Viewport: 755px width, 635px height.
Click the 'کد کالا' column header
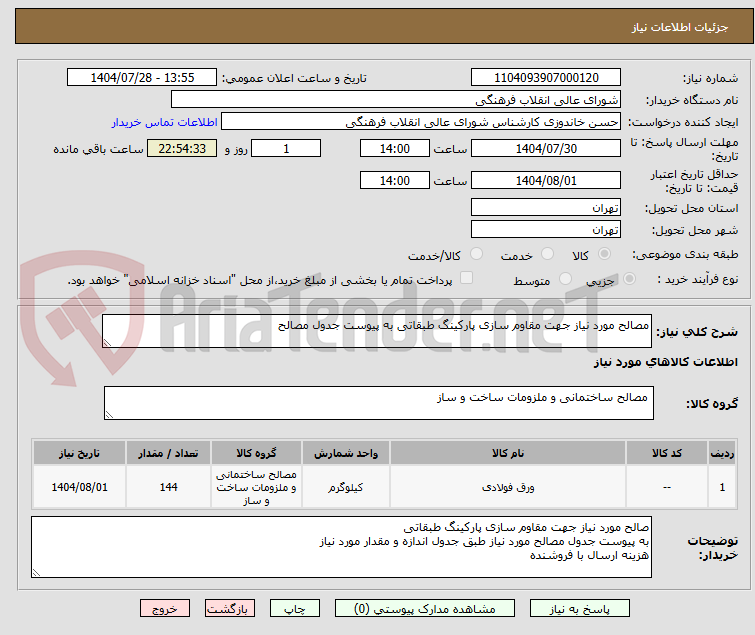[667, 454]
